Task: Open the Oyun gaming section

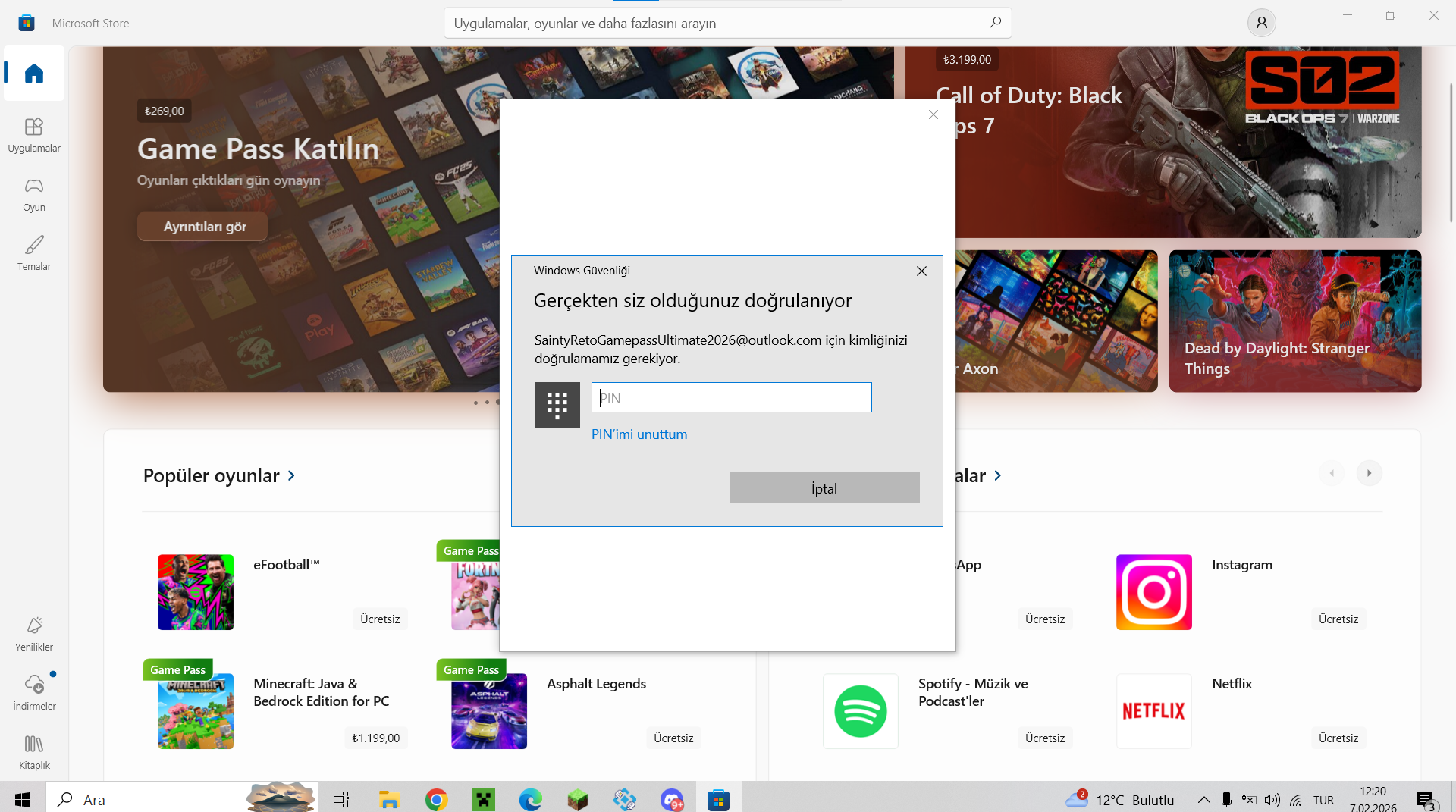Action: pos(34,194)
